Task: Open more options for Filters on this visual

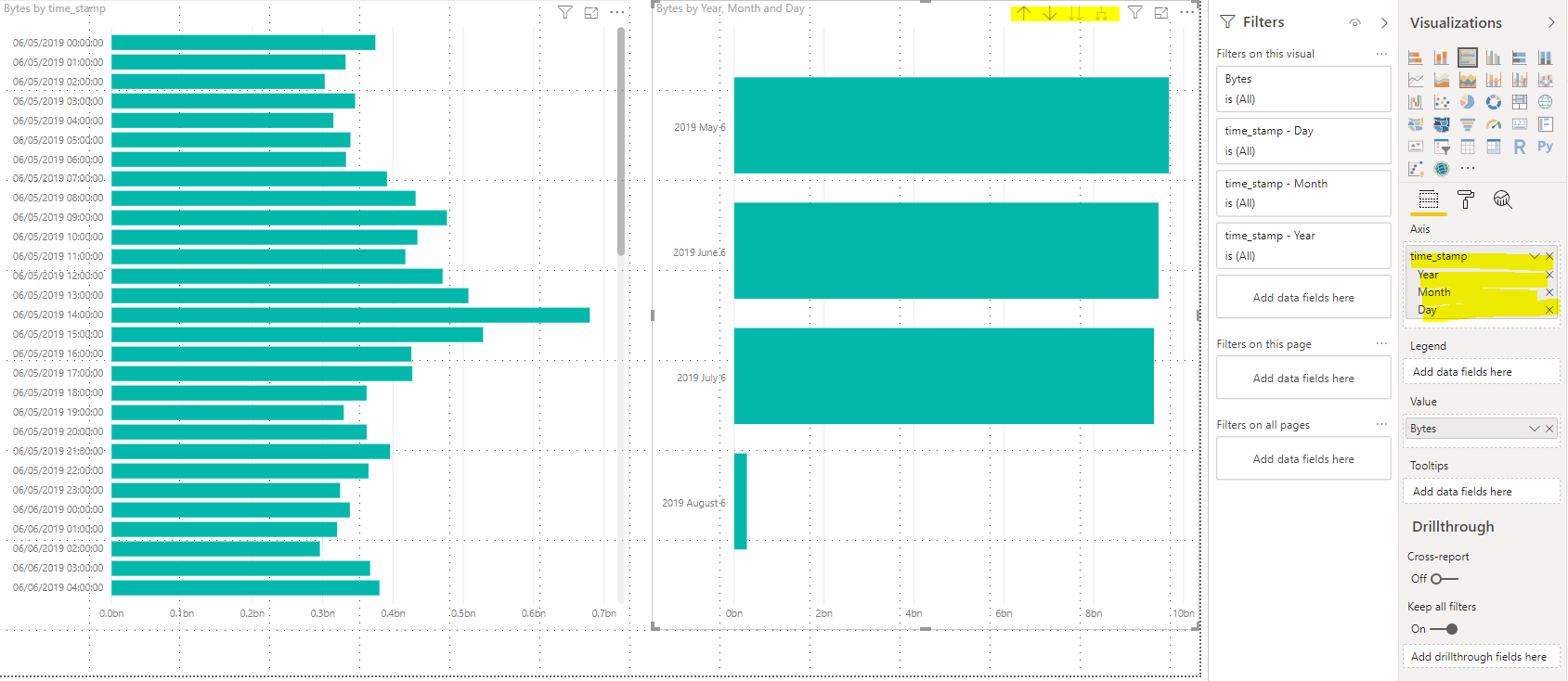Action: tap(1381, 54)
